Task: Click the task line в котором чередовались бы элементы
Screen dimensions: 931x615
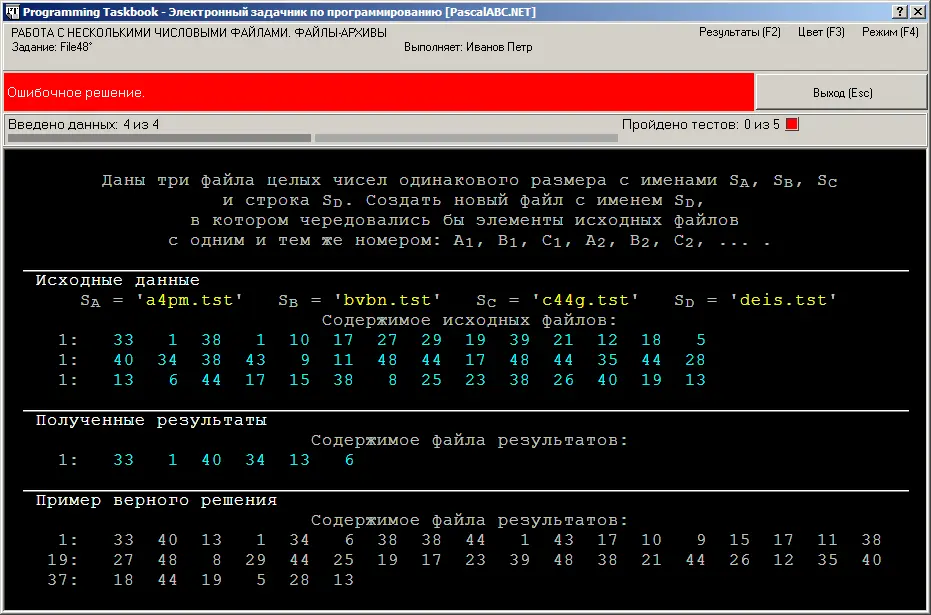Action: coord(464,220)
